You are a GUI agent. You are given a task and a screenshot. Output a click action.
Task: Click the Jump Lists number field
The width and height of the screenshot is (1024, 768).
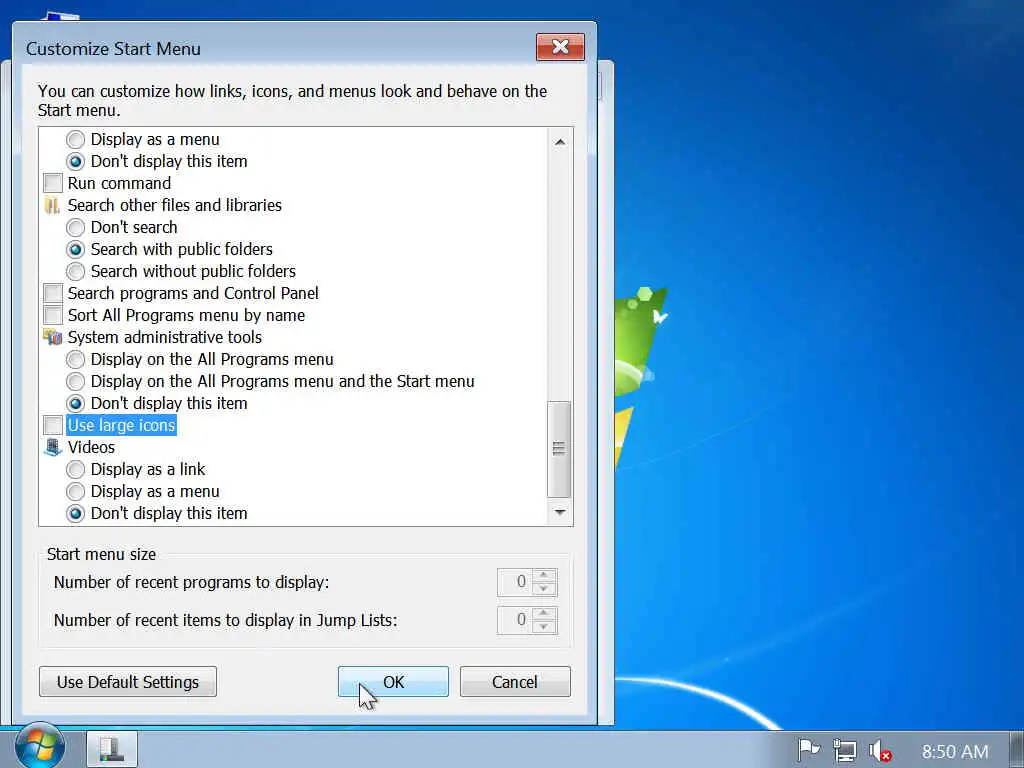pos(515,620)
